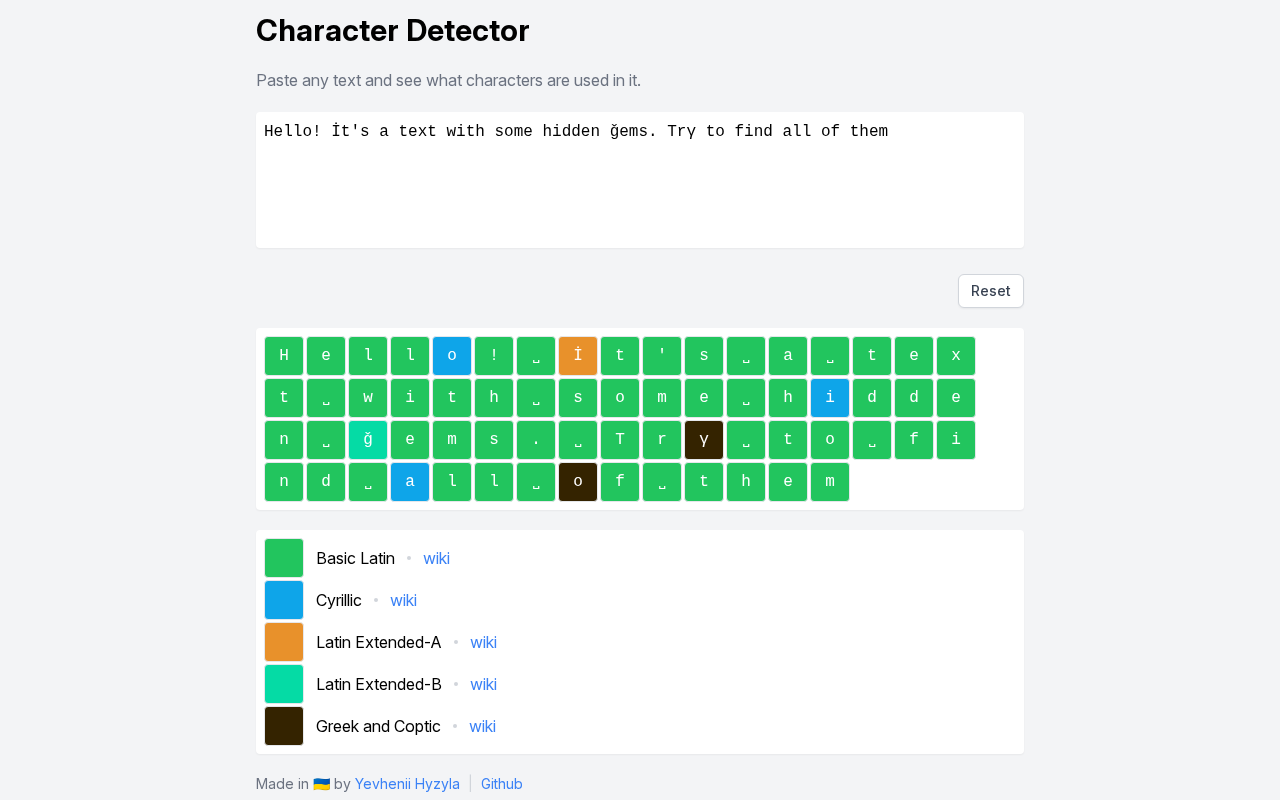
Task: Open the Github link in the footer
Action: pyautogui.click(x=502, y=784)
